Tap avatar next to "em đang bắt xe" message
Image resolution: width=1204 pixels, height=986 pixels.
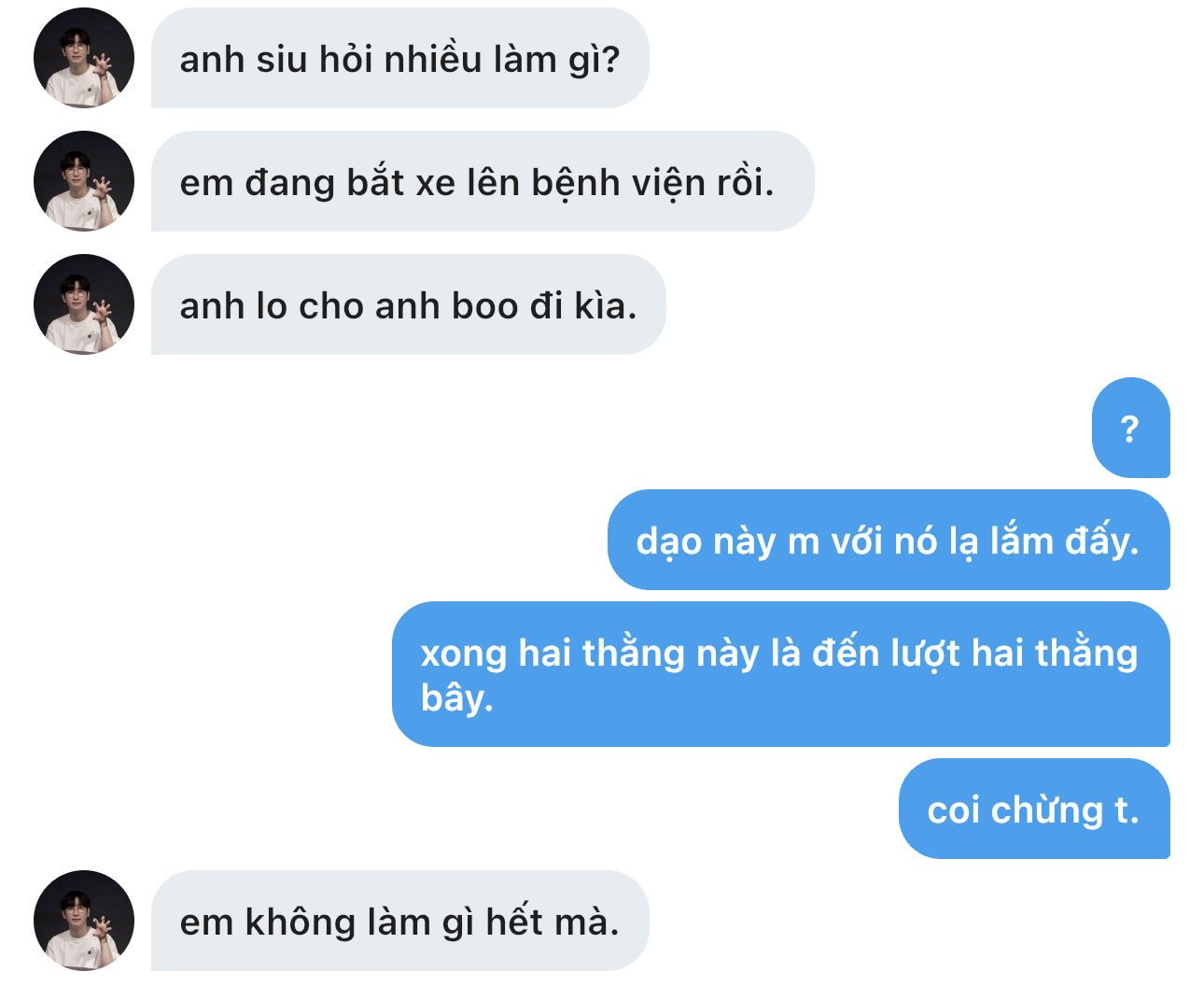(84, 181)
